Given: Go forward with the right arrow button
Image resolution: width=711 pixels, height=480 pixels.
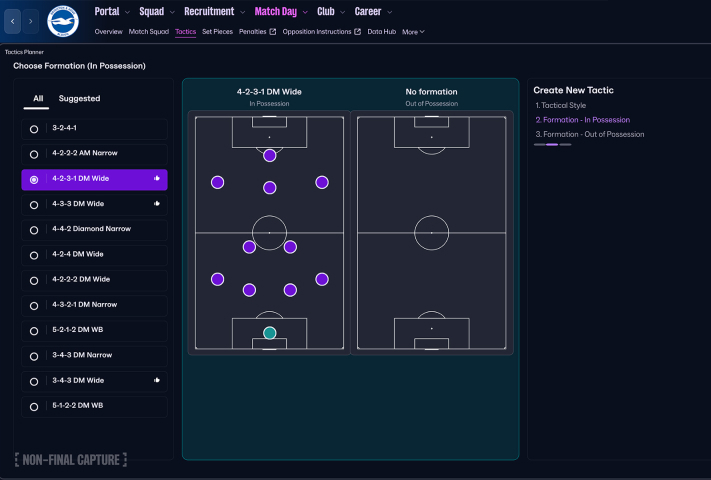Looking at the screenshot, I should click(32, 21).
